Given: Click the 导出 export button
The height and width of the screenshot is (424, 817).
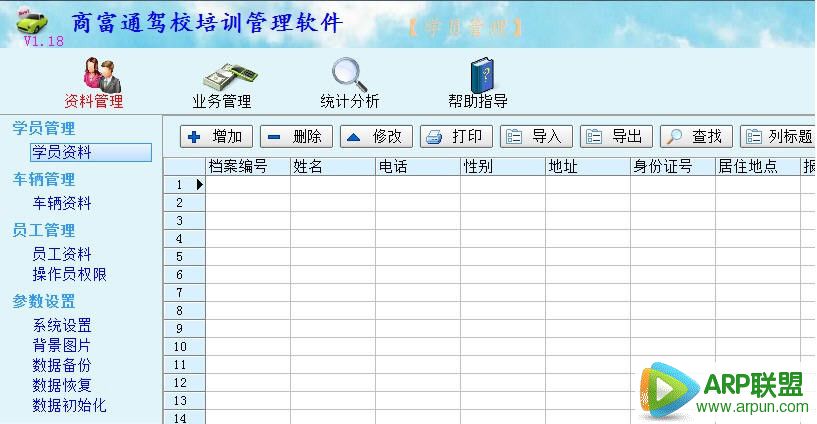Looking at the screenshot, I should [x=616, y=136].
